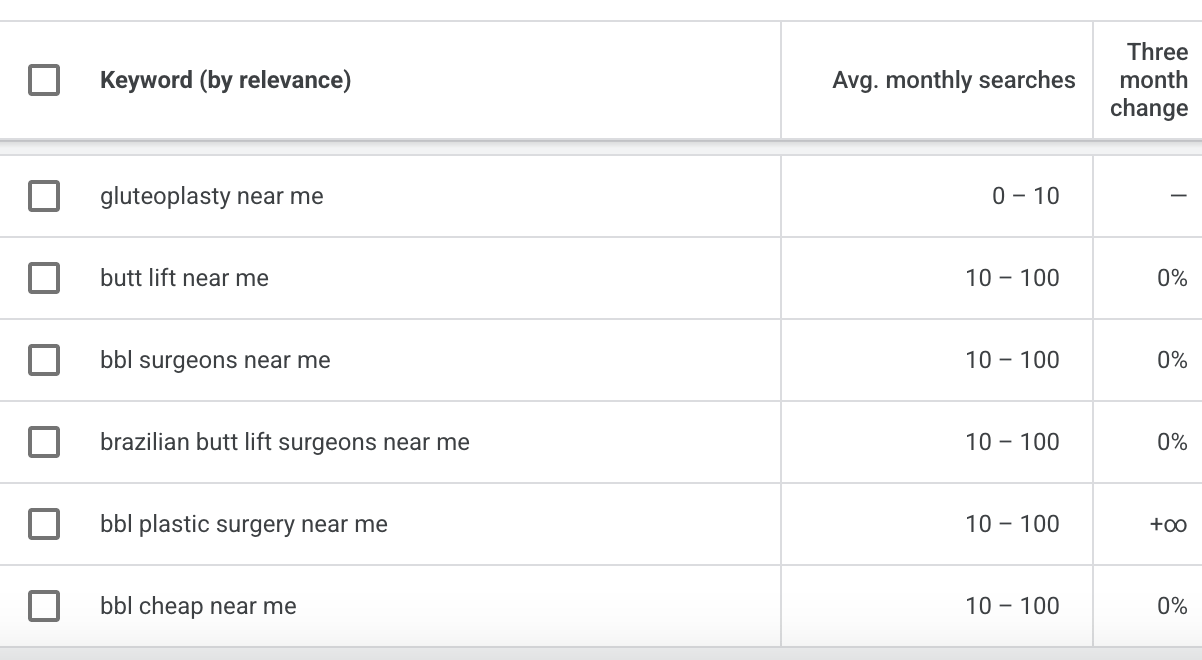The height and width of the screenshot is (660, 1202).
Task: Select the 'bbl plastic surgery near me' keyword
Action: (x=244, y=524)
